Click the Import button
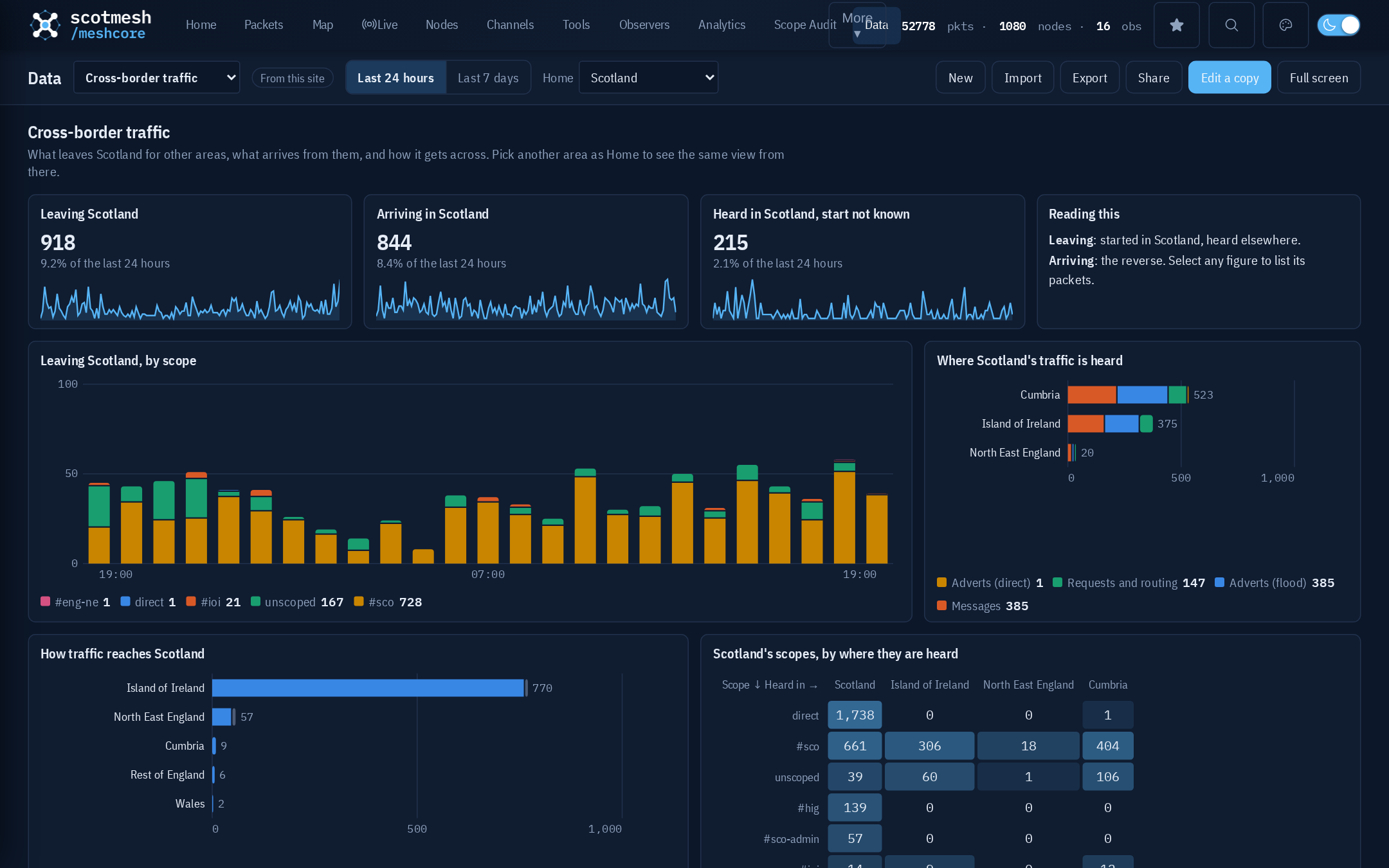The height and width of the screenshot is (868, 1389). [1022, 78]
